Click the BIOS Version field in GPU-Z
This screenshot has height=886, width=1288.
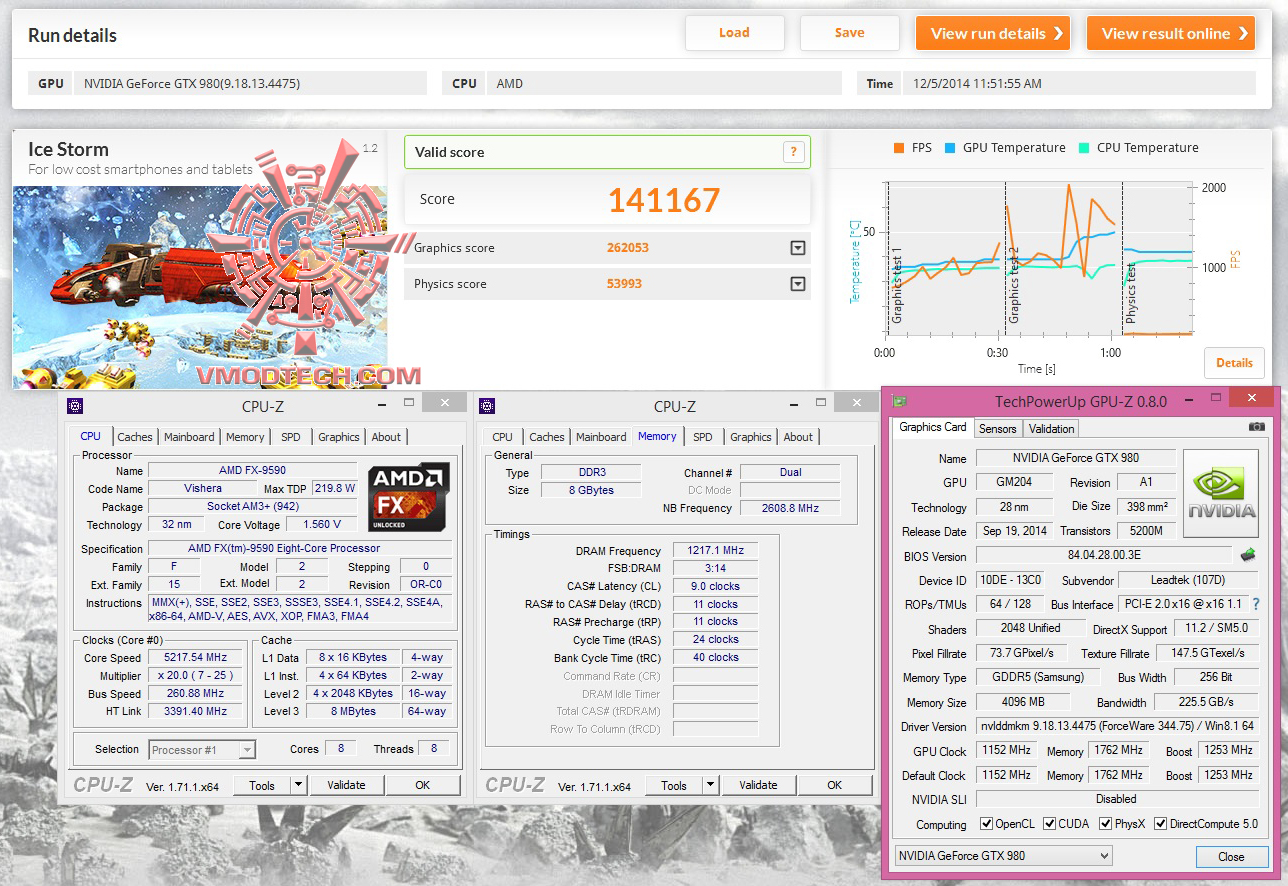[x=1104, y=556]
